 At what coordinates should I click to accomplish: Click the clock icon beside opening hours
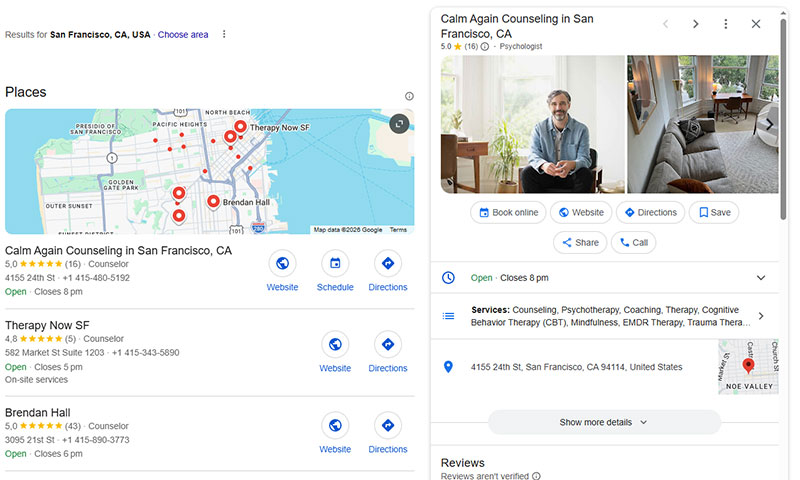pyautogui.click(x=448, y=277)
